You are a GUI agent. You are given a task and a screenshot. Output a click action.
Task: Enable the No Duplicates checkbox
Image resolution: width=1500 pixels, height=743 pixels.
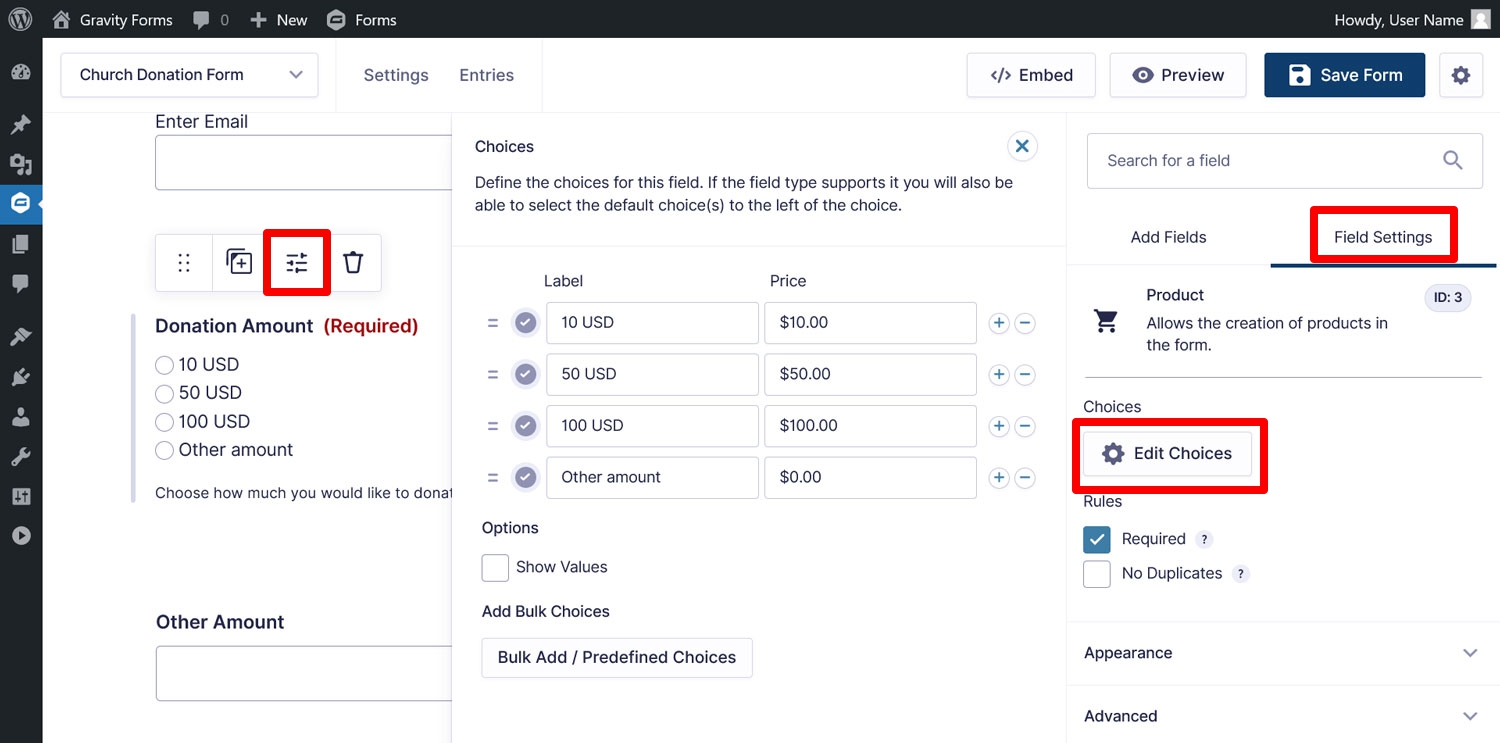point(1097,574)
